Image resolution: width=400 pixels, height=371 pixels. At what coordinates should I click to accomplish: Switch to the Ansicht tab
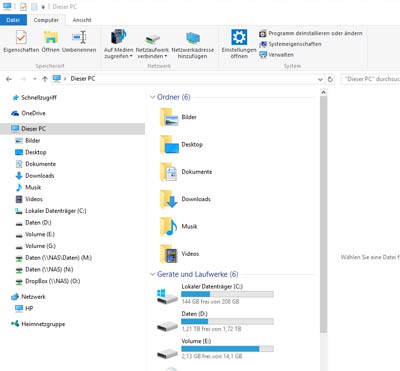click(x=82, y=20)
